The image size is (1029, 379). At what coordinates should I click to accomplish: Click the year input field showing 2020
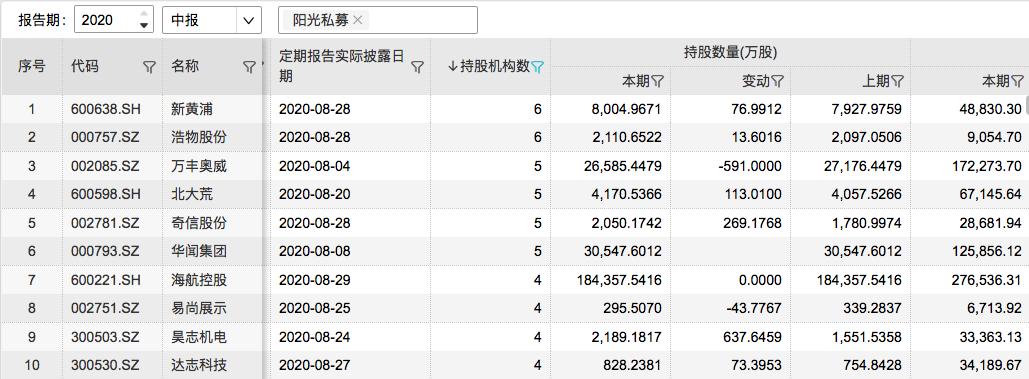(x=105, y=20)
